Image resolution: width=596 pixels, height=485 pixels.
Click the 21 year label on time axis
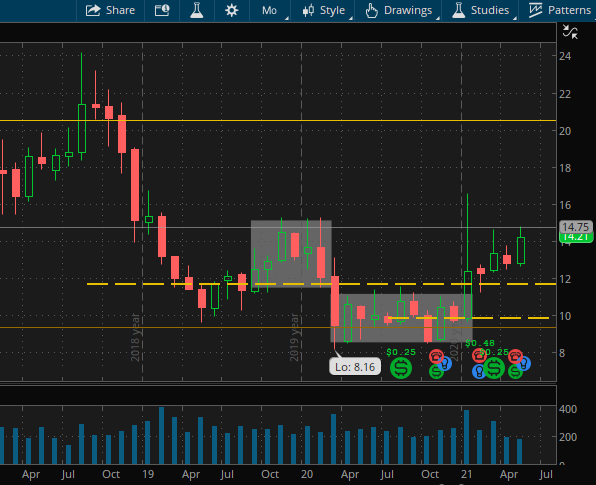point(466,474)
